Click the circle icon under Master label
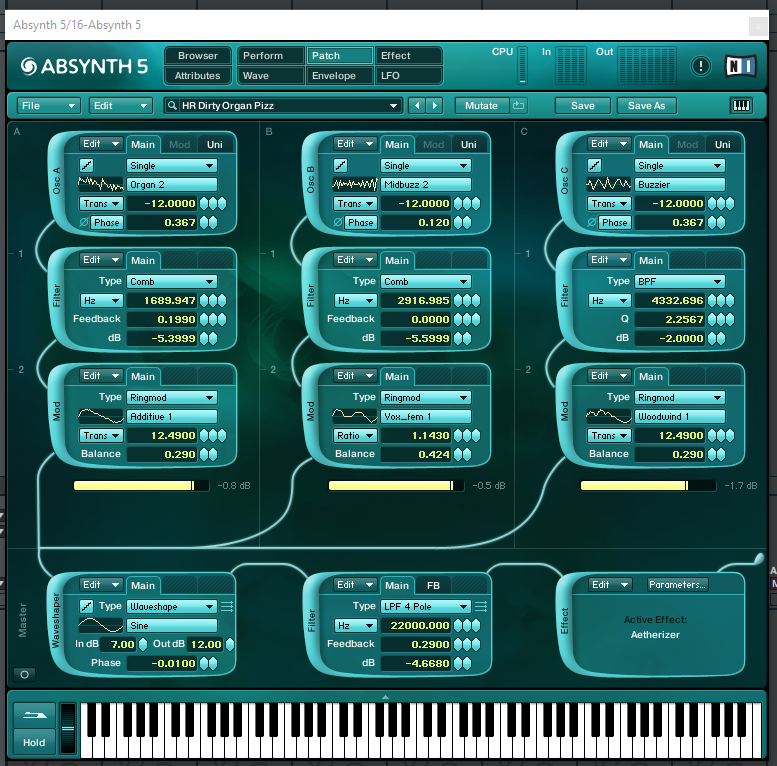Image resolution: width=777 pixels, height=766 pixels. 24,674
